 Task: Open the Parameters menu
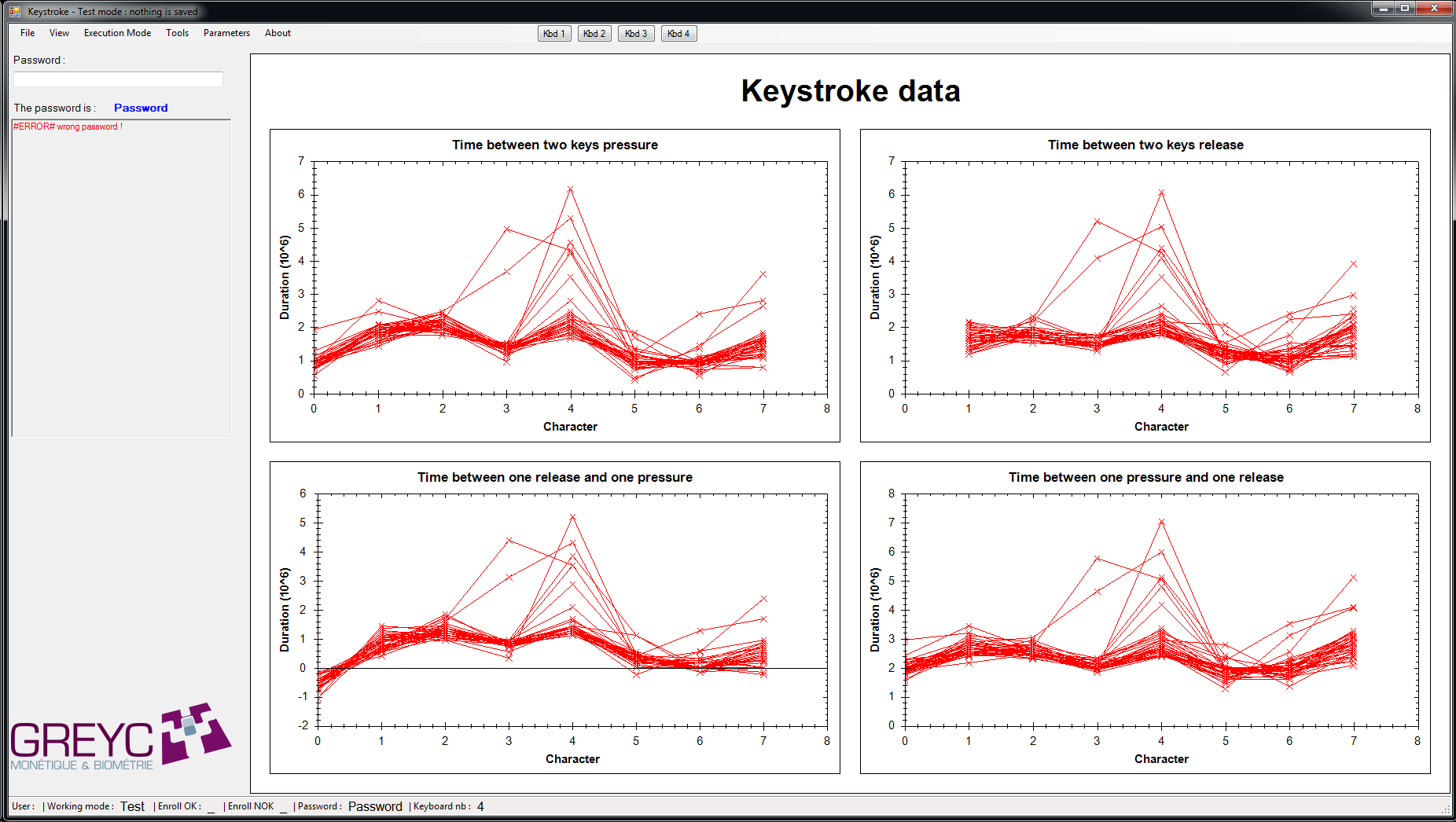226,33
